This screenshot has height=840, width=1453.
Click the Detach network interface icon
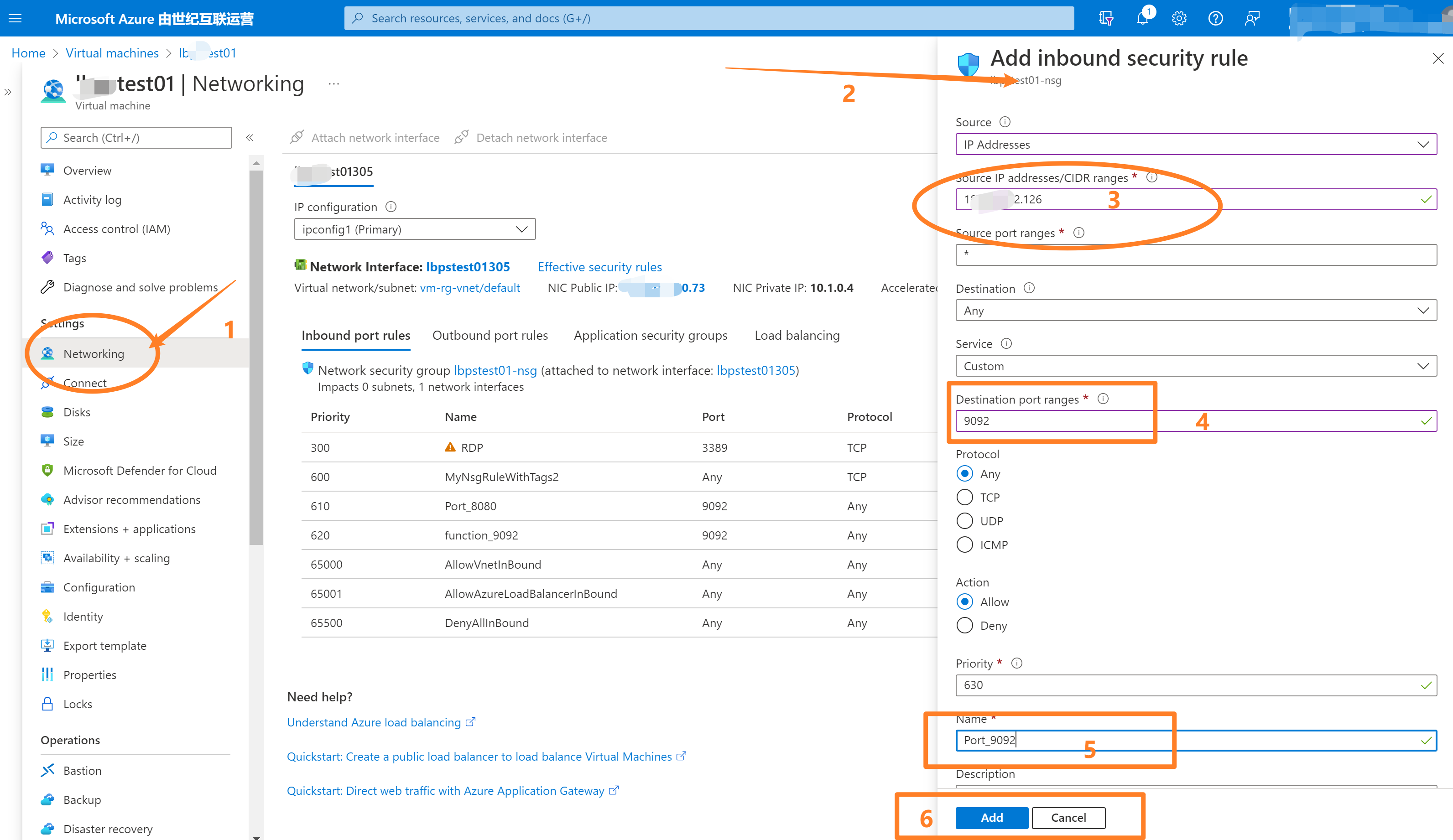[x=463, y=136]
